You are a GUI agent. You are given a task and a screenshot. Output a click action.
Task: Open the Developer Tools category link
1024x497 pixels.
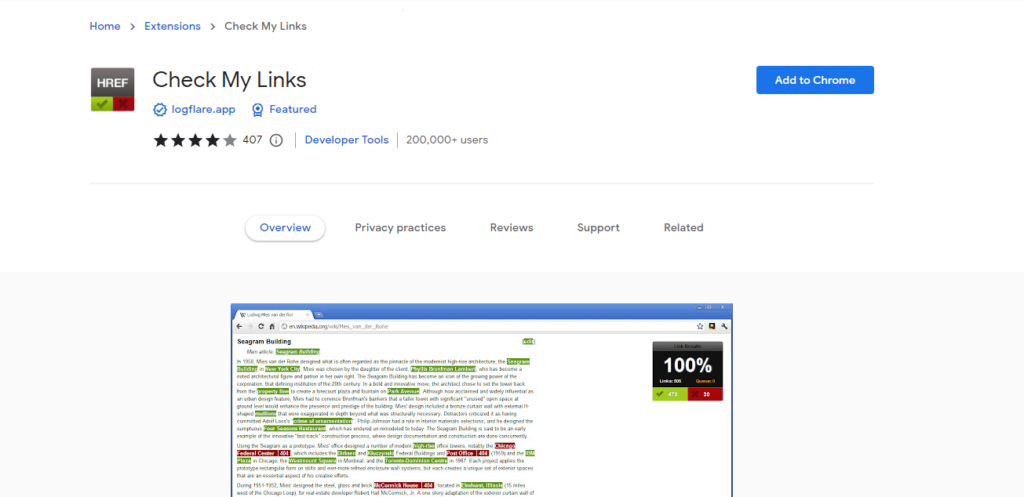coord(347,140)
